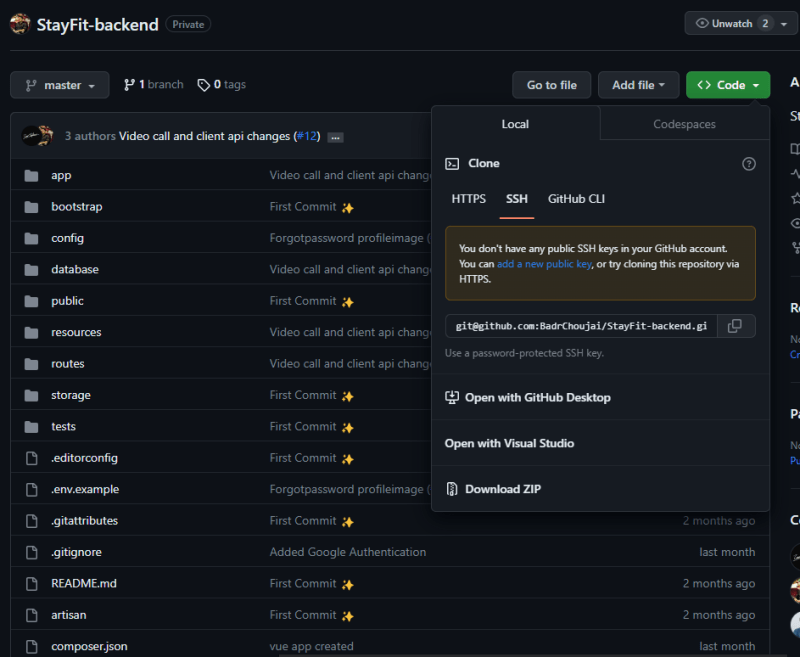Select the SSH clone option
This screenshot has height=657, width=800.
coord(517,199)
